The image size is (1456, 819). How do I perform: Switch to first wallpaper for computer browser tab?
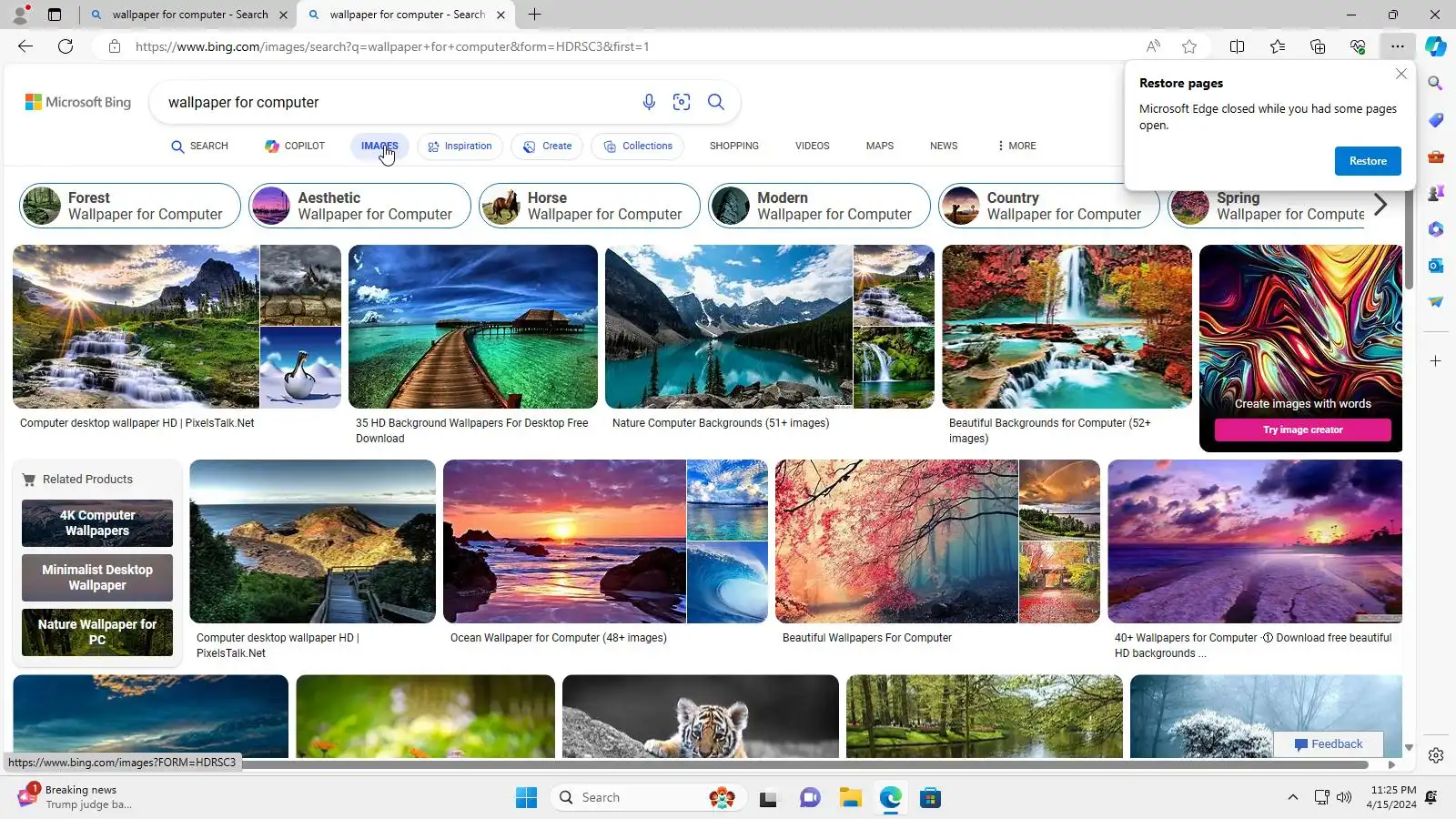pyautogui.click(x=189, y=15)
